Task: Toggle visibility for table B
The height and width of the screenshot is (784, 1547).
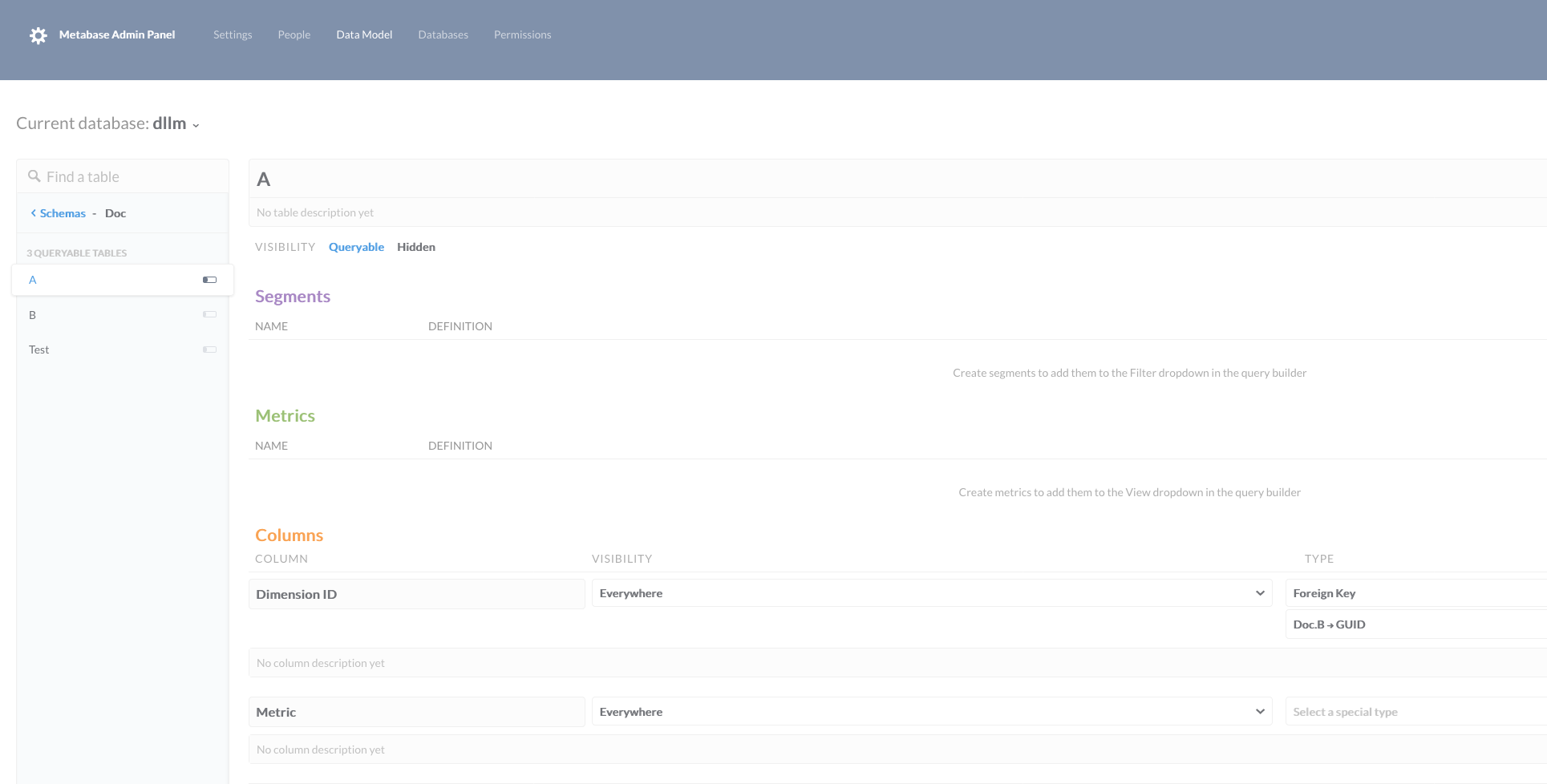Action: pos(209,314)
